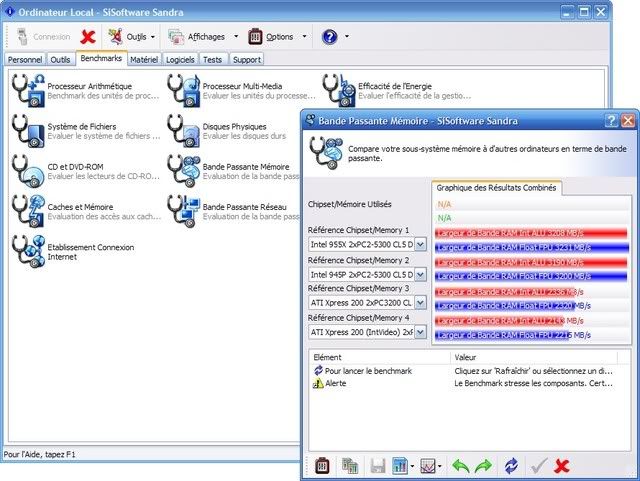640x481 pixels.
Task: Select the Alerte row in results list
Action: [464, 383]
